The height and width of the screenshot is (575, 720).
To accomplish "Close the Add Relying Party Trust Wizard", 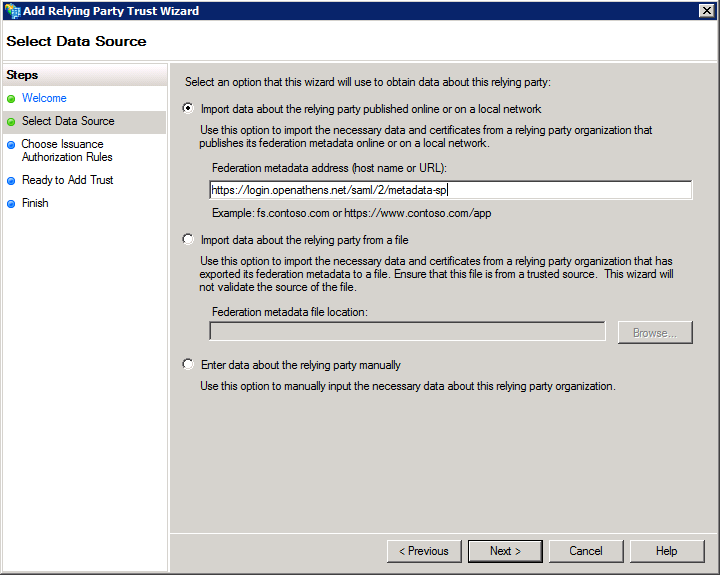I will point(706,11).
